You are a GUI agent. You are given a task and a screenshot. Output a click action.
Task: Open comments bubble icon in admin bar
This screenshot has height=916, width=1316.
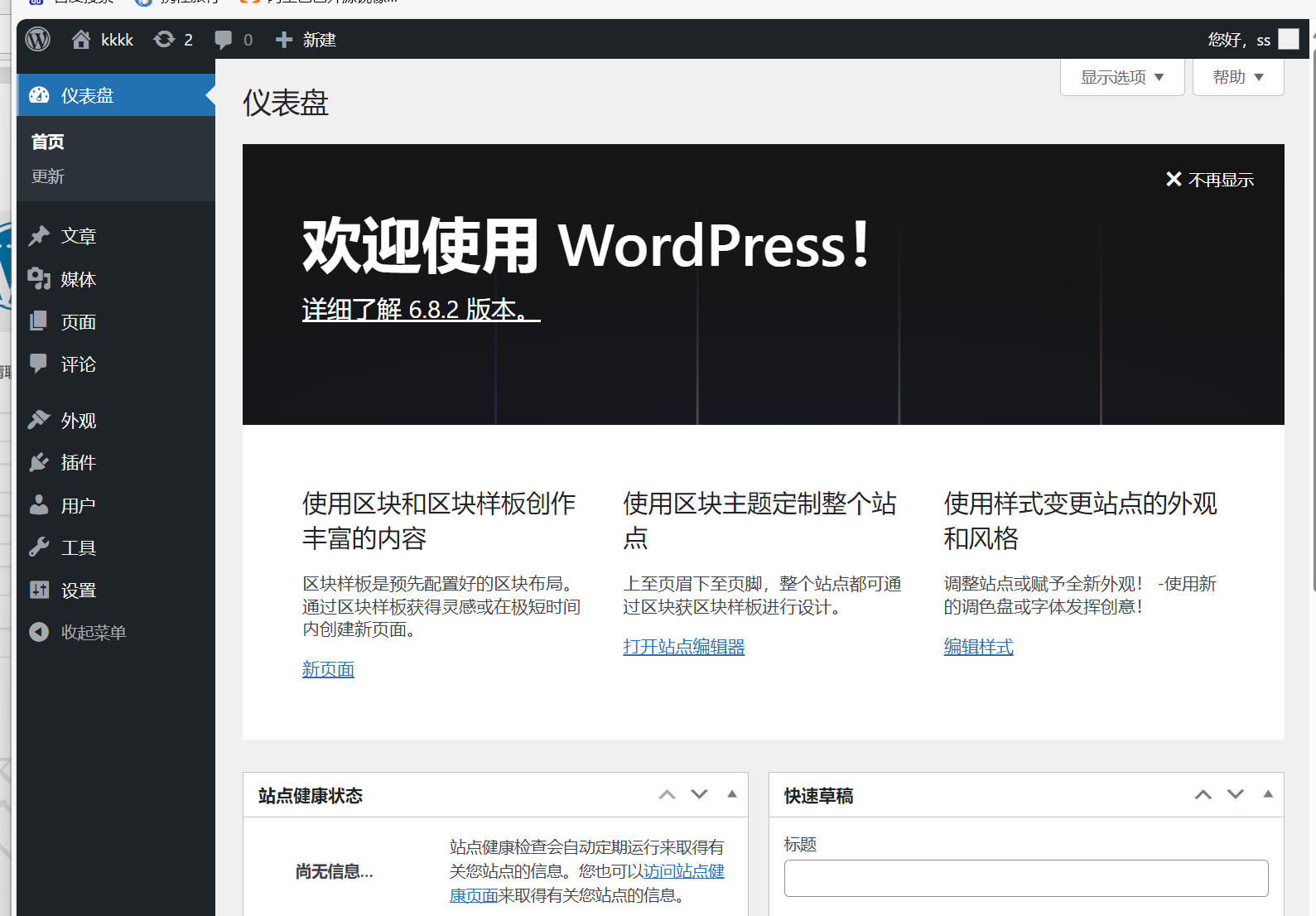coord(224,40)
